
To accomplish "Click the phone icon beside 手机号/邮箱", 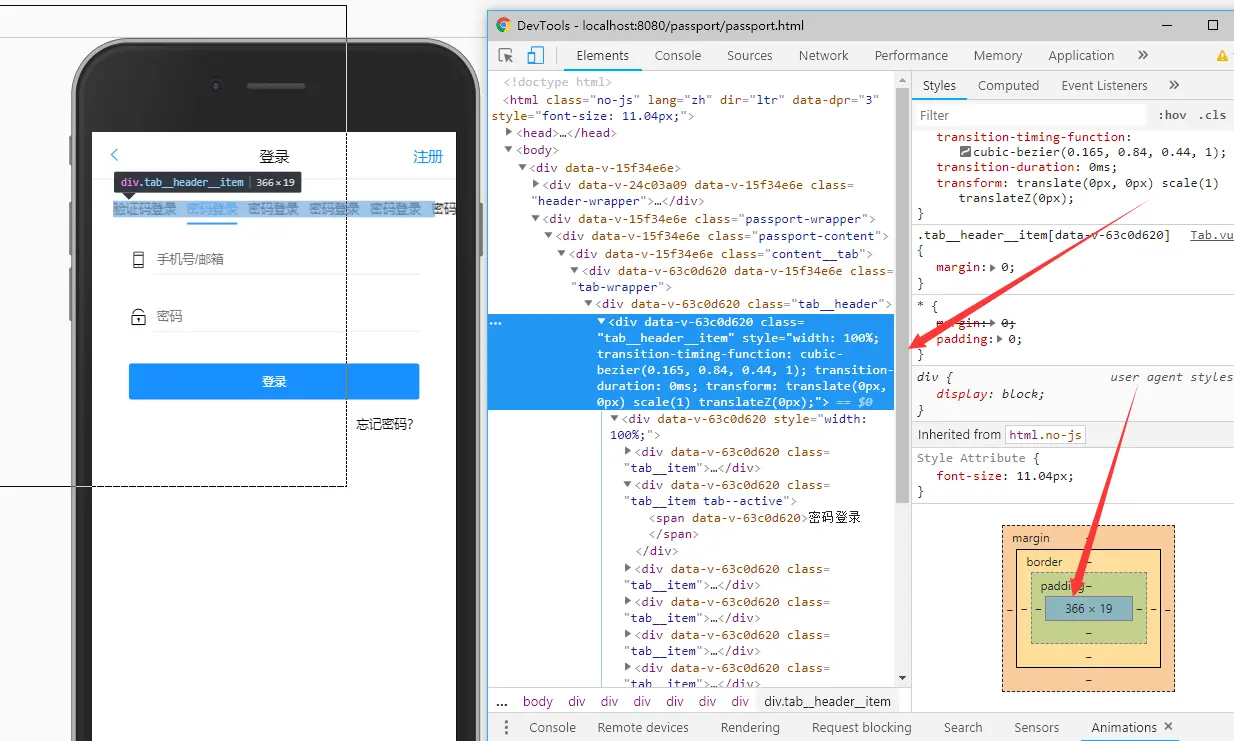I will (139, 259).
